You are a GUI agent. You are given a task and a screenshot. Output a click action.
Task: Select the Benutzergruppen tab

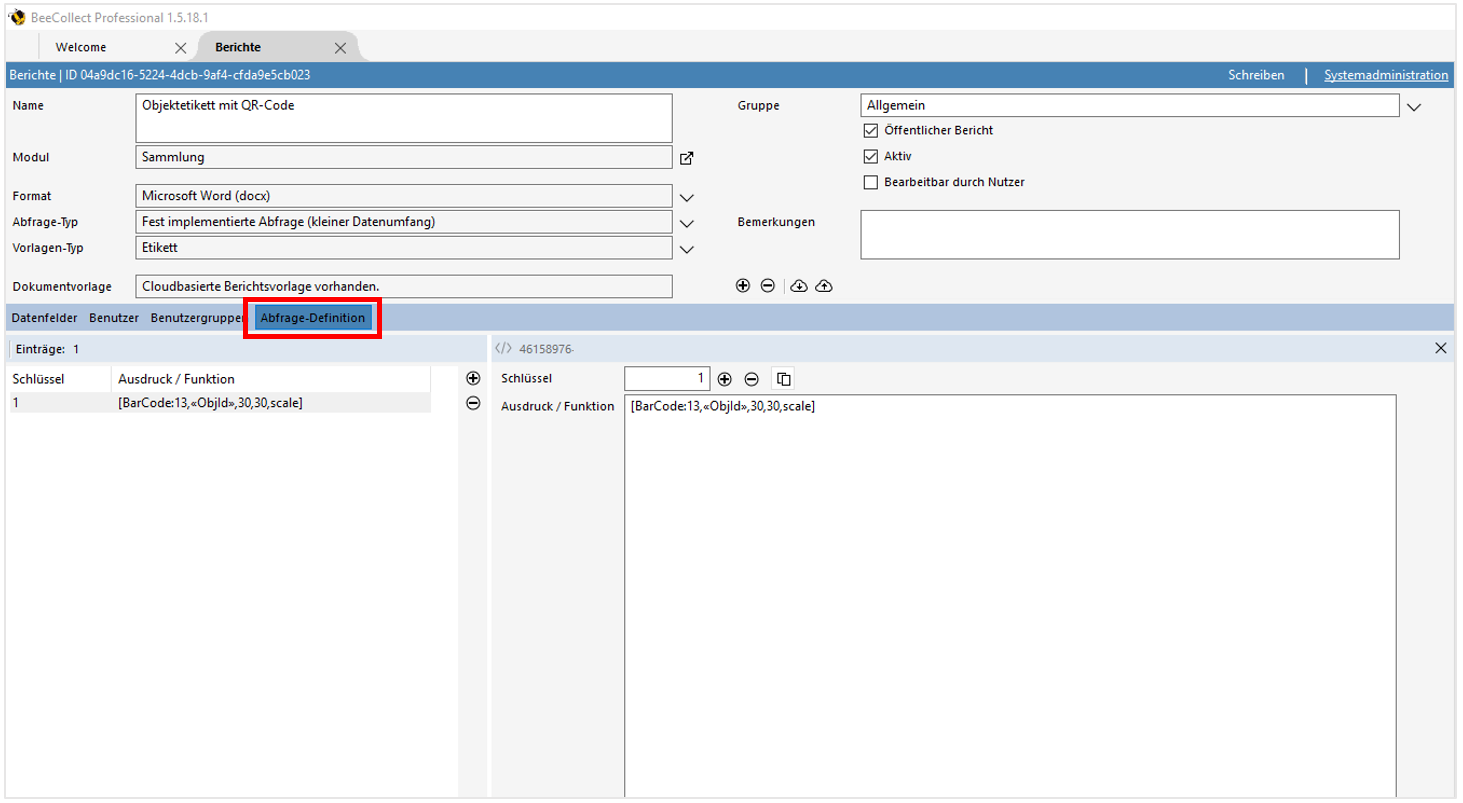pyautogui.click(x=197, y=317)
